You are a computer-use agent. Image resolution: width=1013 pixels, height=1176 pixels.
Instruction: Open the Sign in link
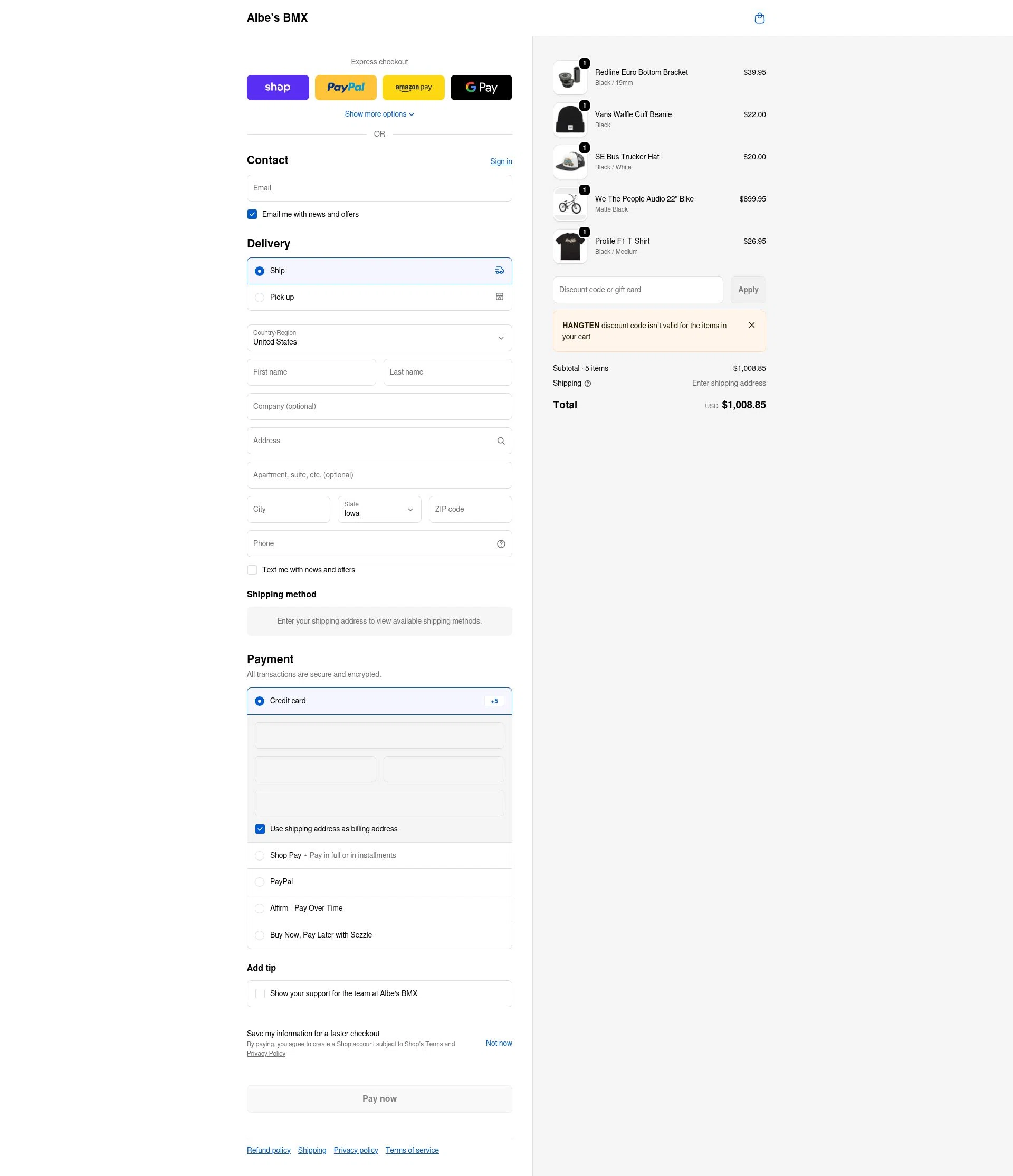[x=501, y=161]
